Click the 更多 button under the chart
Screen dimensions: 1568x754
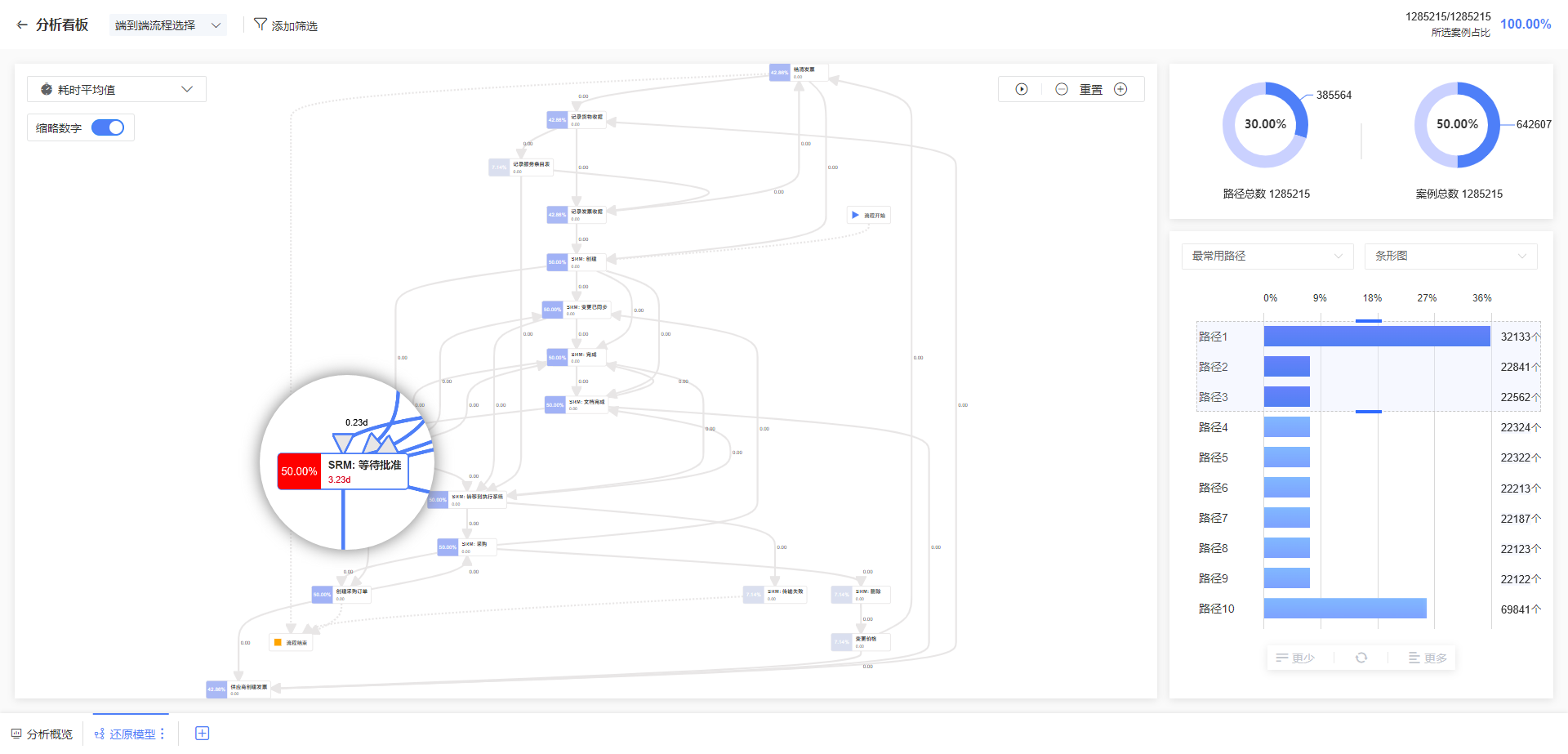[1428, 658]
